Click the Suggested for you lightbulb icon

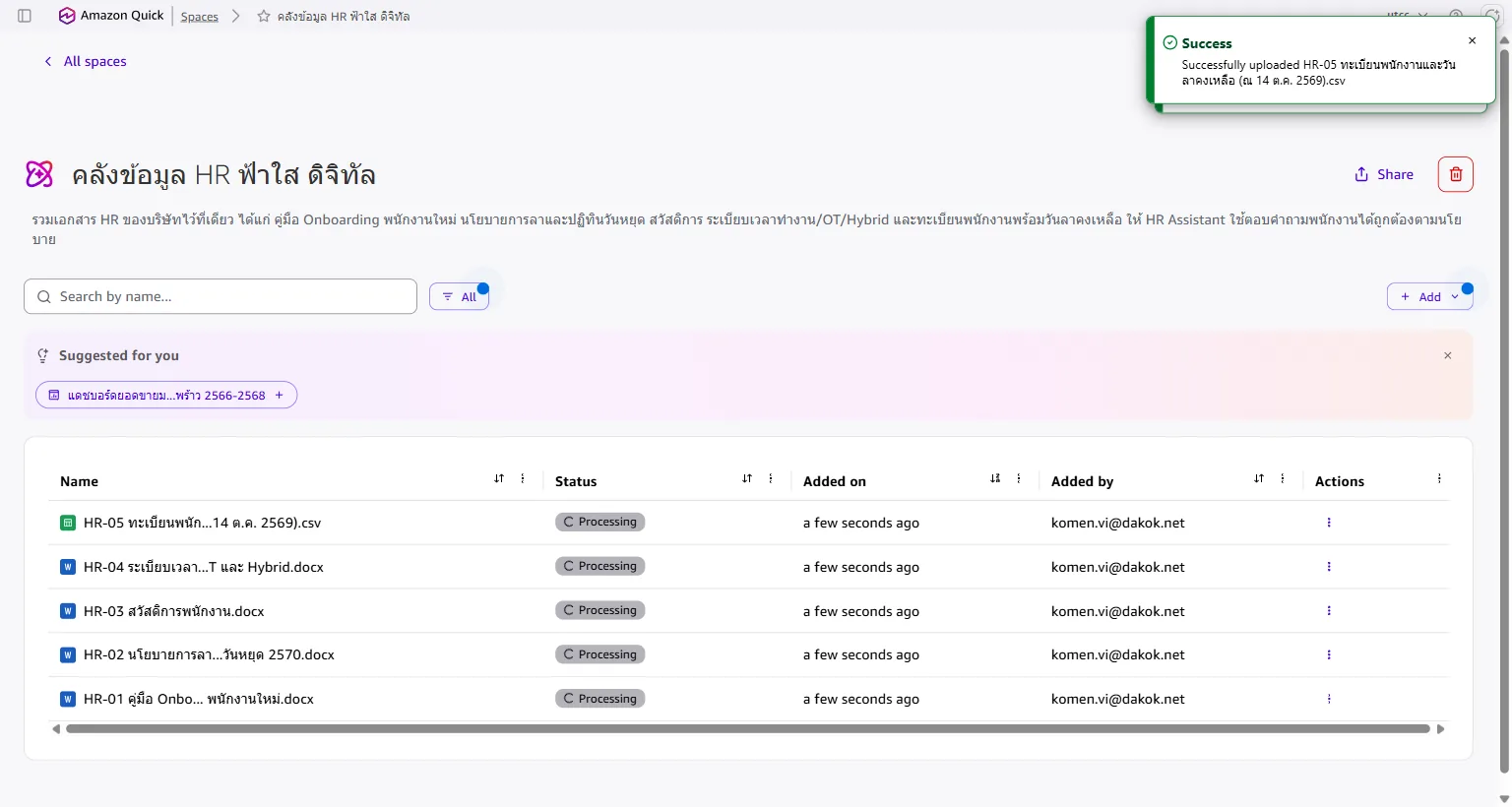coord(42,355)
